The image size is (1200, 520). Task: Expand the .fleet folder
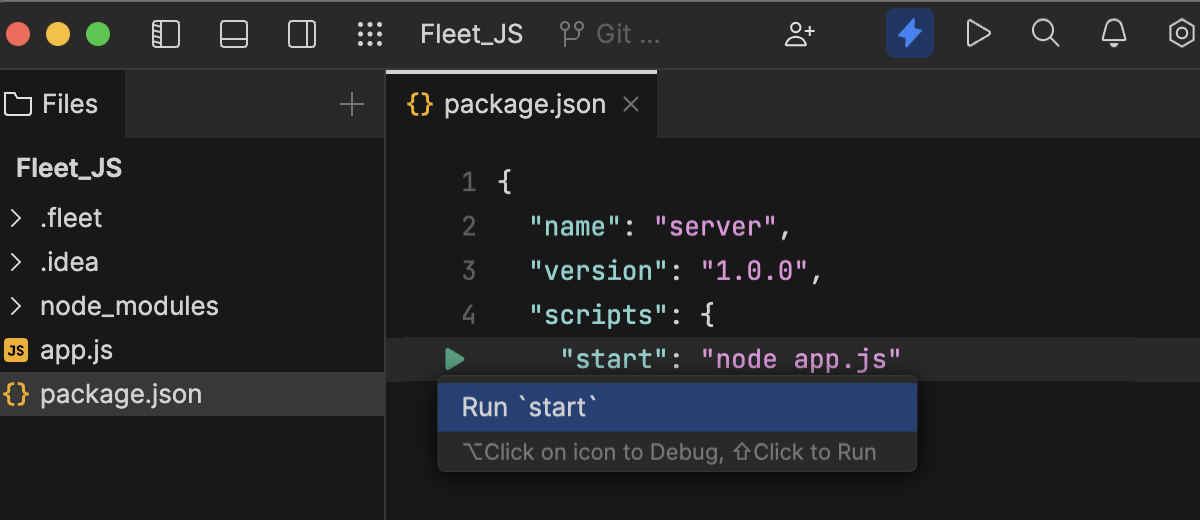(x=16, y=218)
